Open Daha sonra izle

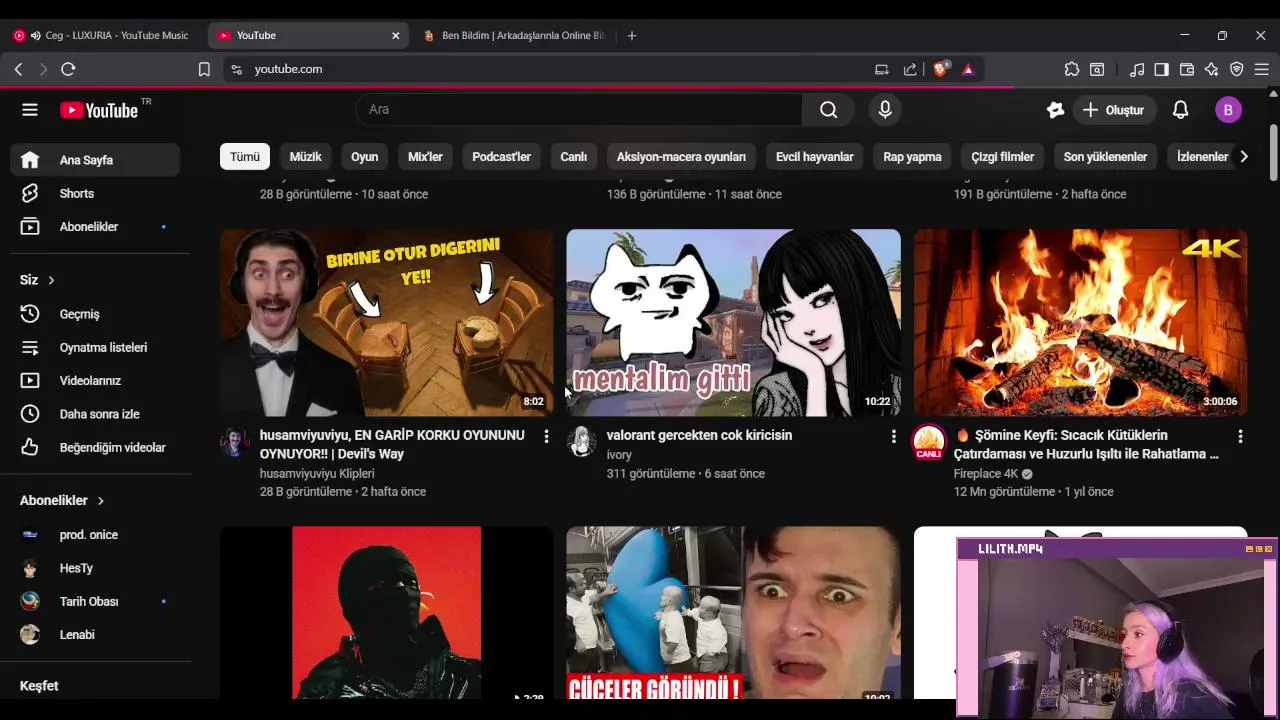click(x=96, y=414)
